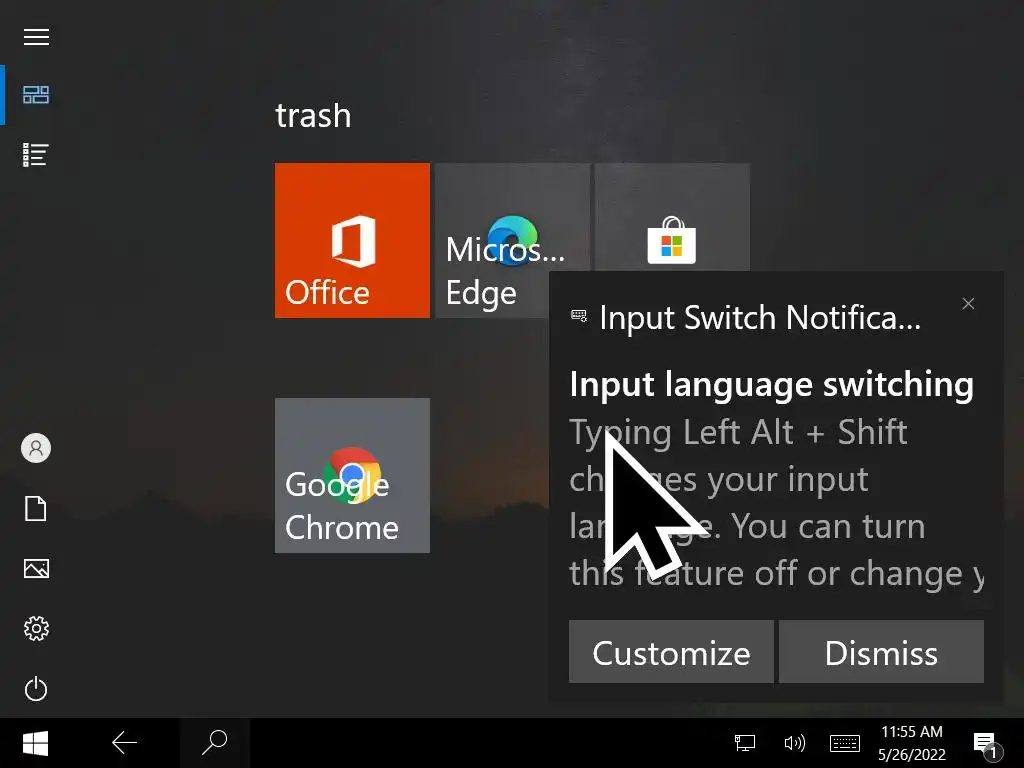Show the all apps list view
This screenshot has height=768, width=1024.
pos(36,155)
